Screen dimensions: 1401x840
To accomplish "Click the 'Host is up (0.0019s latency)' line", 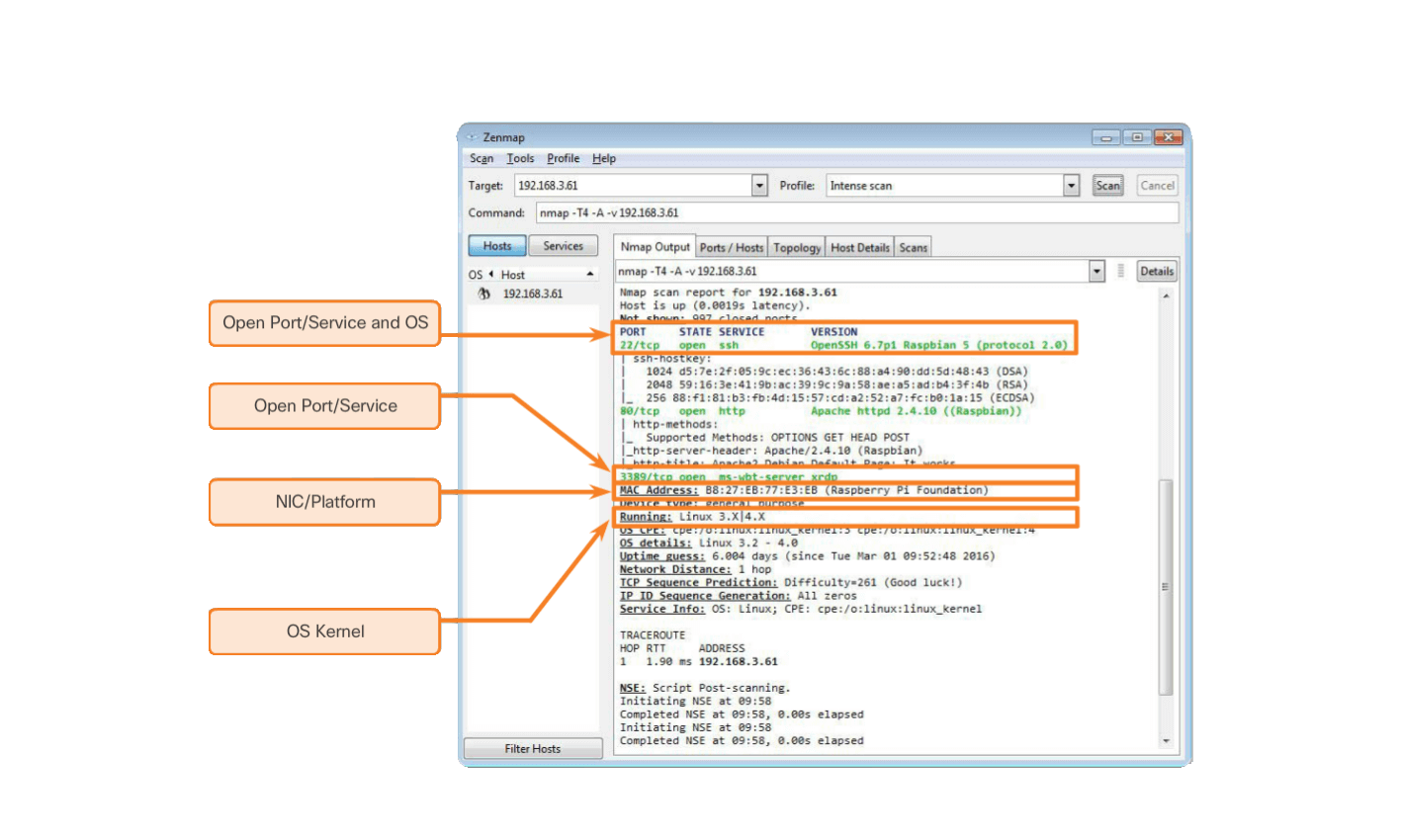I will [715, 305].
